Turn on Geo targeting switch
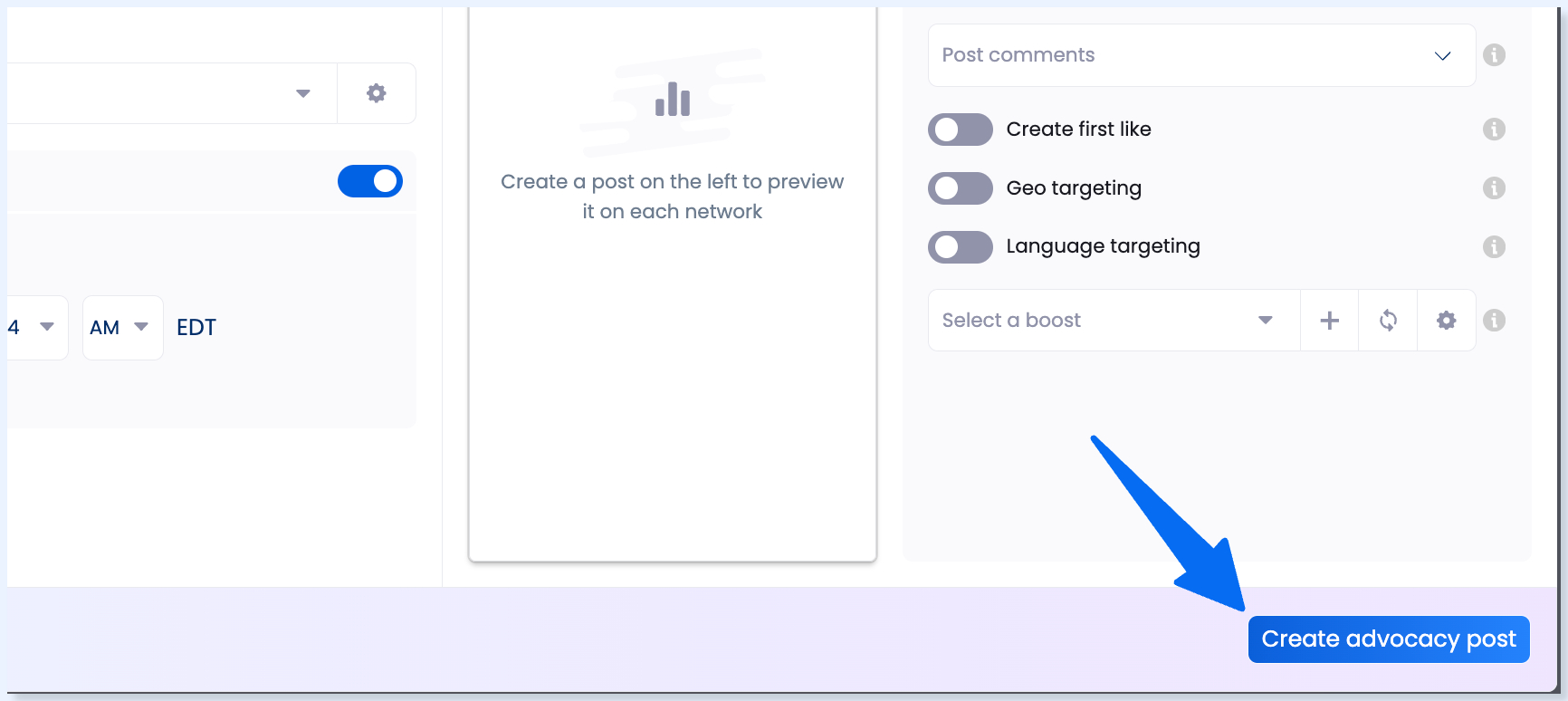This screenshot has width=1568, height=701. [961, 188]
